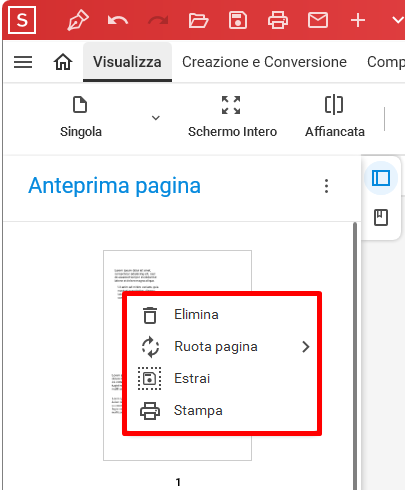405x490 pixels.
Task: Go to the home screen icon
Action: point(63,62)
